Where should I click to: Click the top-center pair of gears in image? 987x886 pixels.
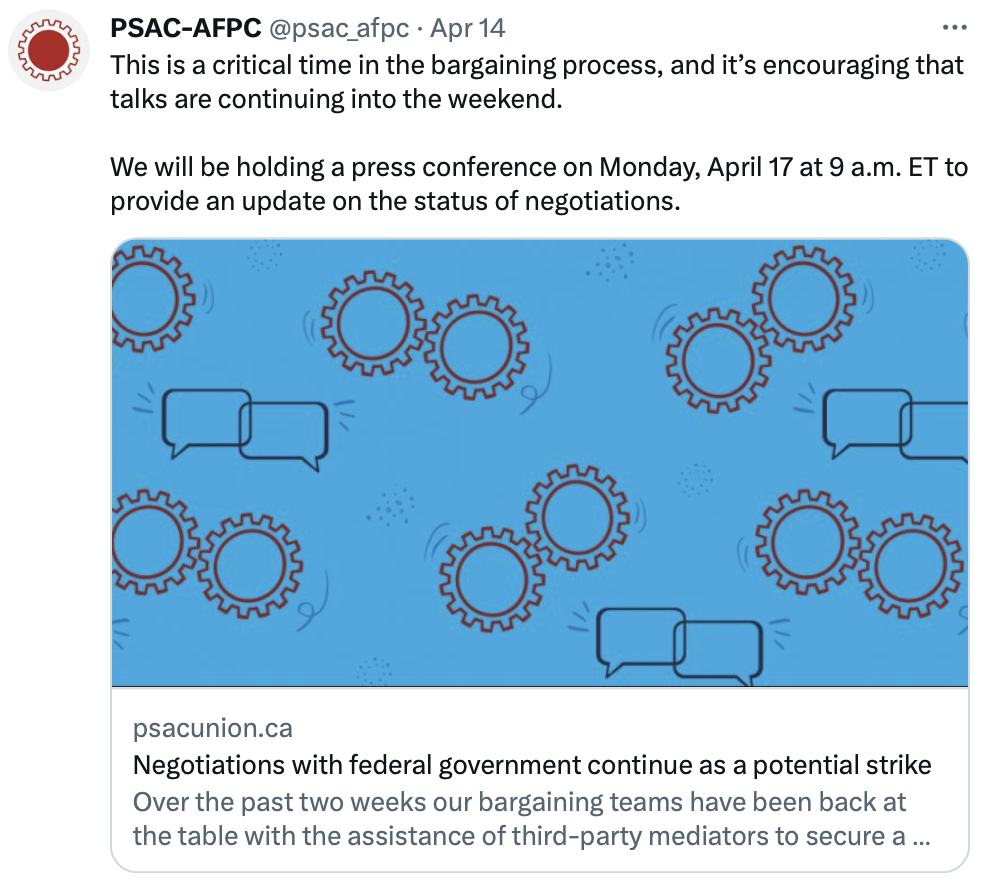pyautogui.click(x=425, y=335)
